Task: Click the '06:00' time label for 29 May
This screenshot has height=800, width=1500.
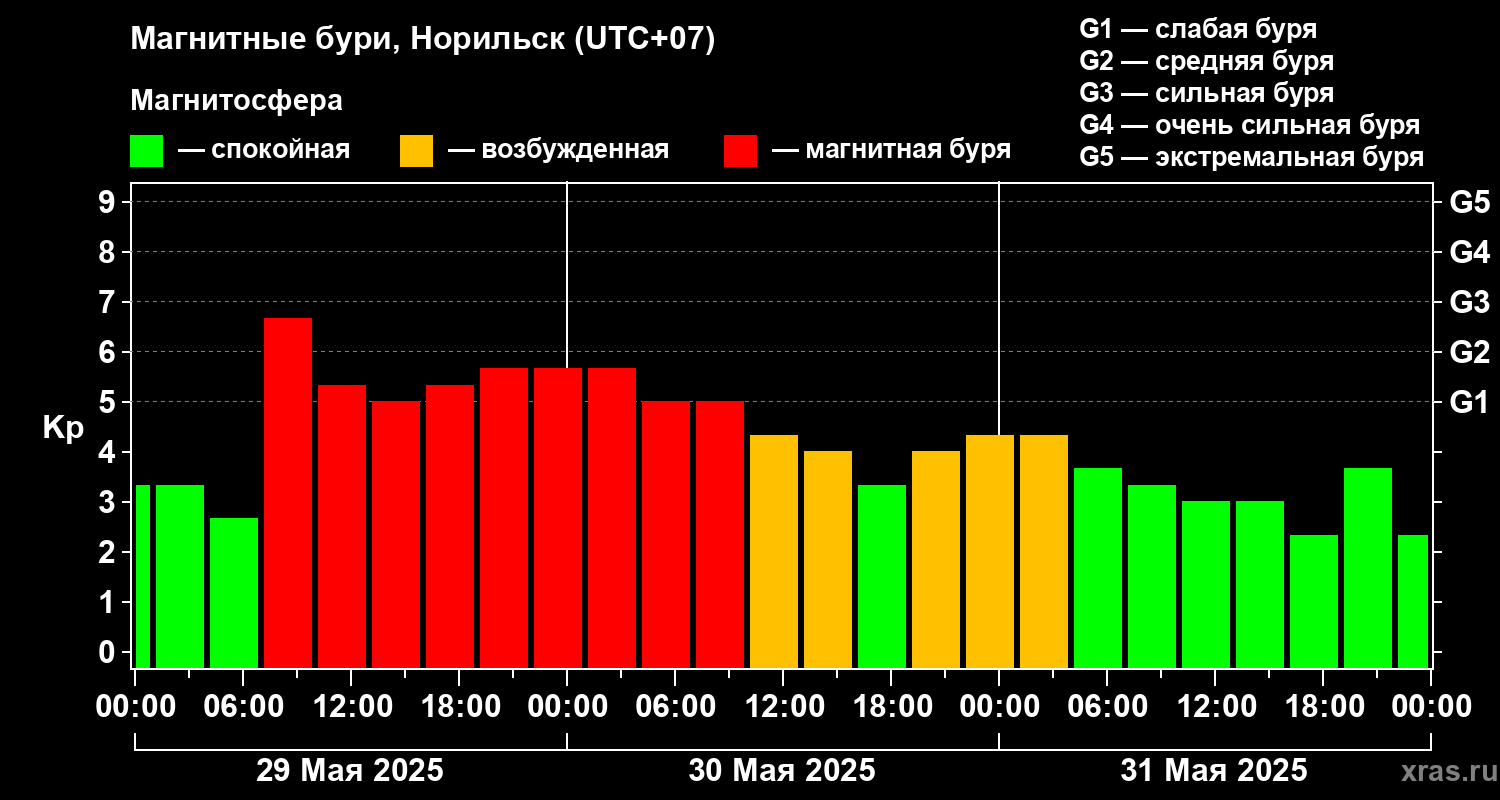Action: point(243,707)
